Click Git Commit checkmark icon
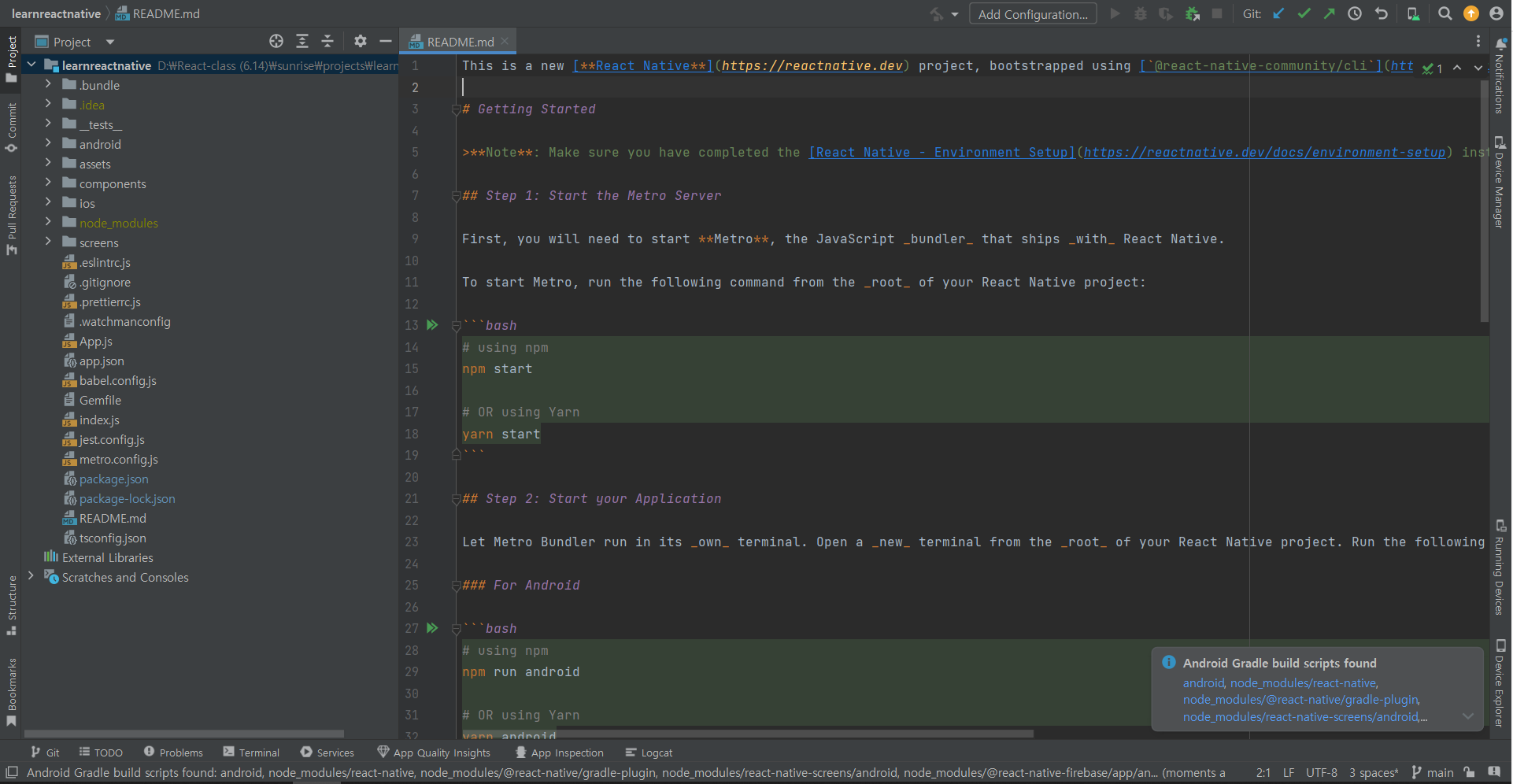This screenshot has width=1513, height=784. [1304, 14]
